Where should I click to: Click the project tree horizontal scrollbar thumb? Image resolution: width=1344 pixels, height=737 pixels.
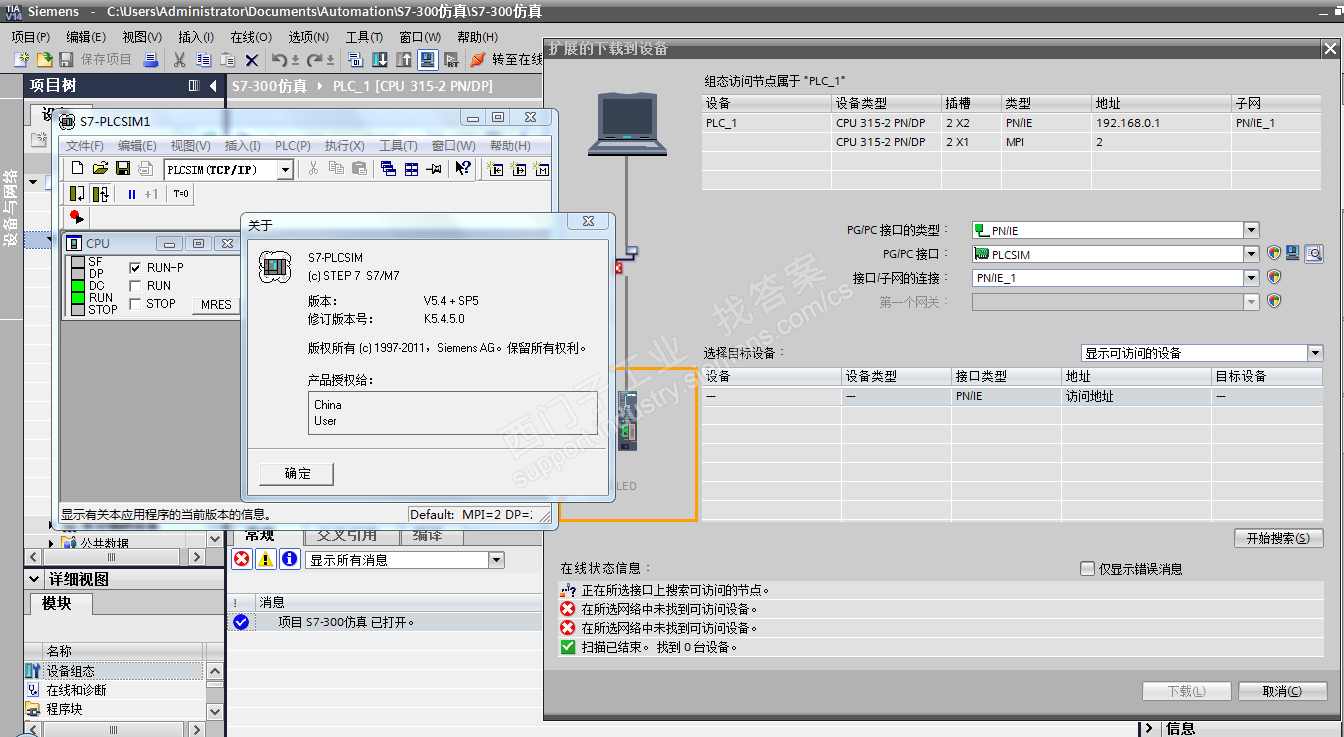point(112,558)
